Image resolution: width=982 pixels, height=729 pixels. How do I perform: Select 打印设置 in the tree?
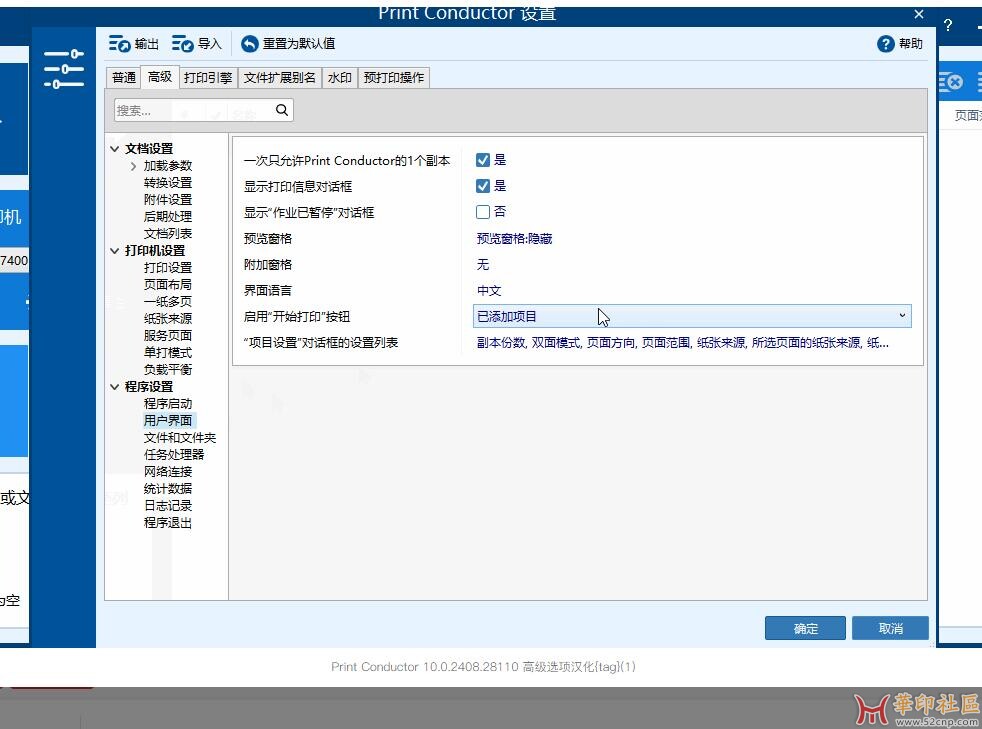click(168, 268)
